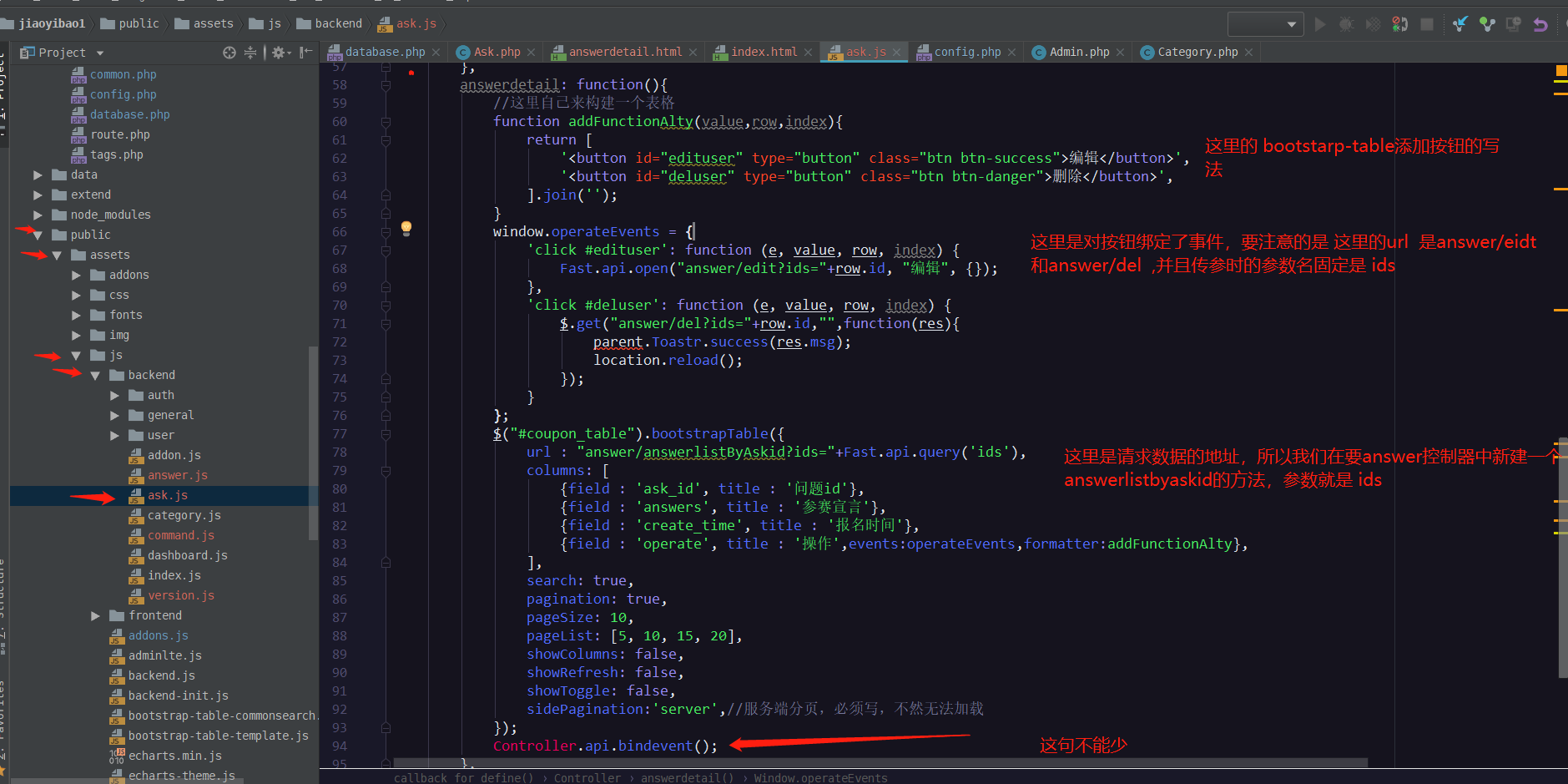This screenshot has width=1568, height=784.
Task: Select dashboard.js file
Action: [x=187, y=556]
